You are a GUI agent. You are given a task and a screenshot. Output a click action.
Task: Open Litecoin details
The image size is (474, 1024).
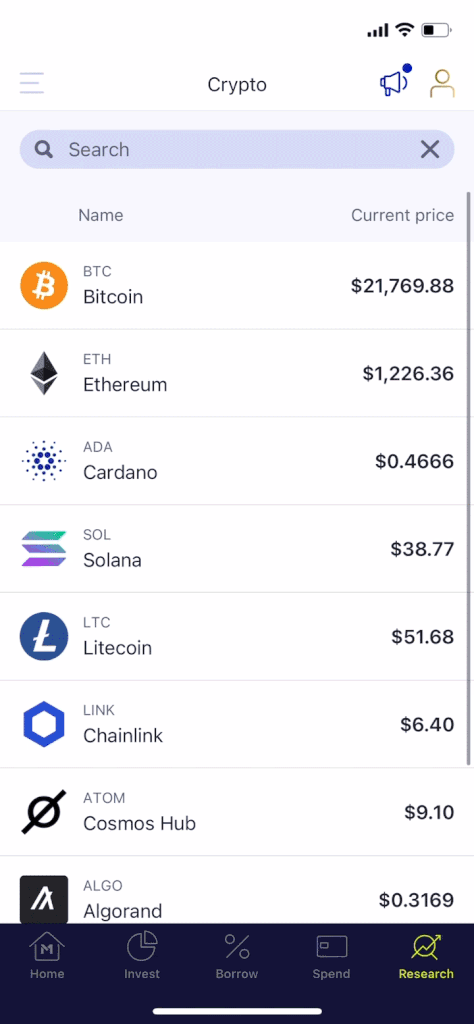tap(237, 637)
